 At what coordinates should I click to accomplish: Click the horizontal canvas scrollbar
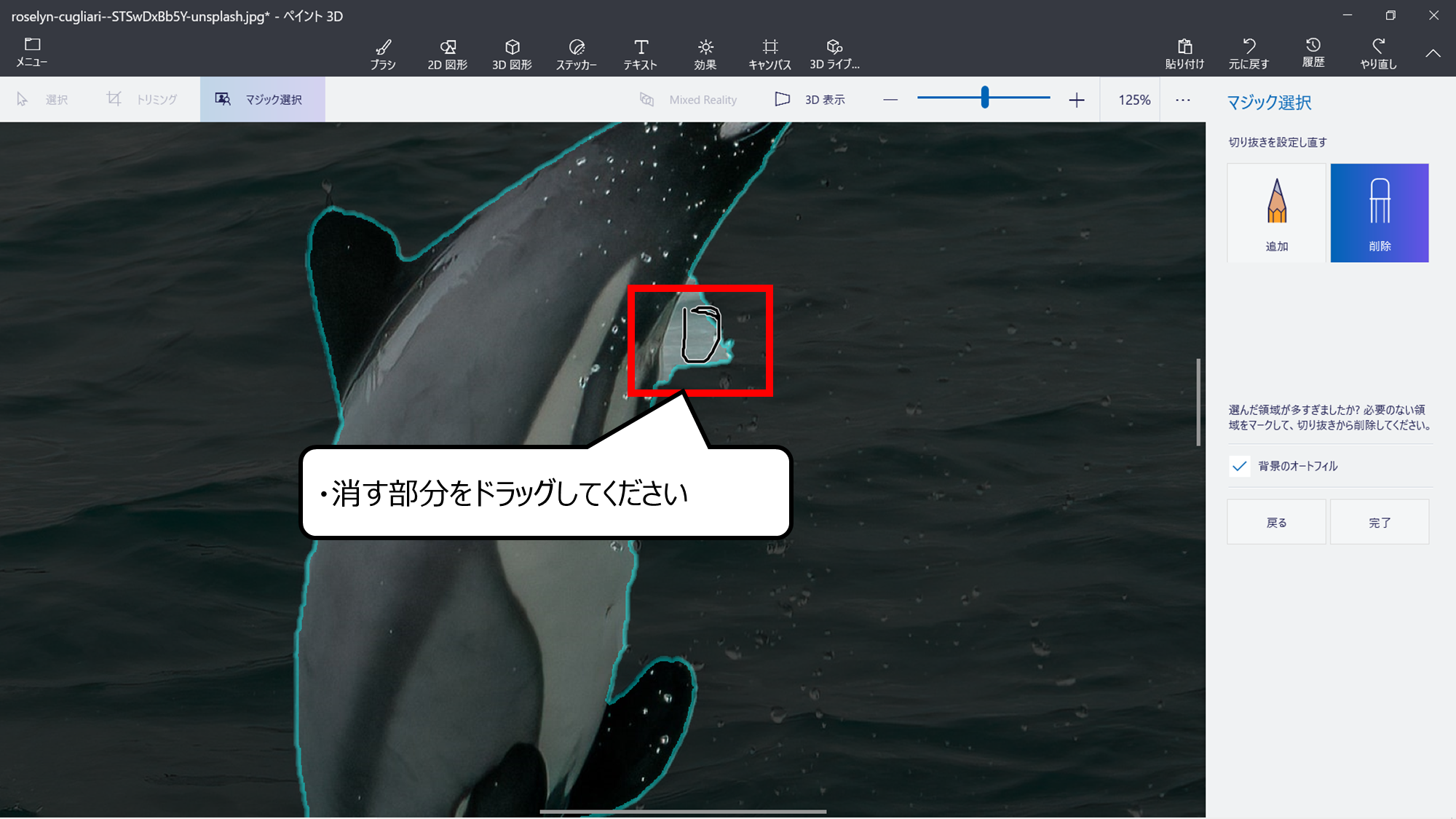pos(683,811)
